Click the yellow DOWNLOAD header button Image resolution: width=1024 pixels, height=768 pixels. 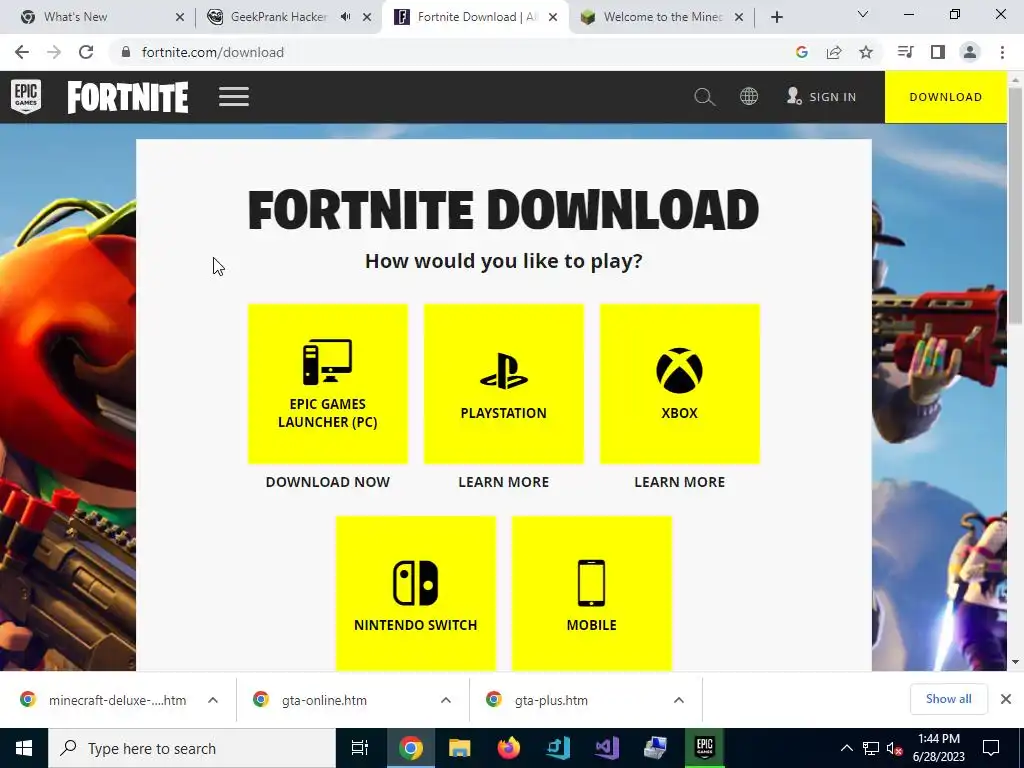pyautogui.click(x=946, y=97)
